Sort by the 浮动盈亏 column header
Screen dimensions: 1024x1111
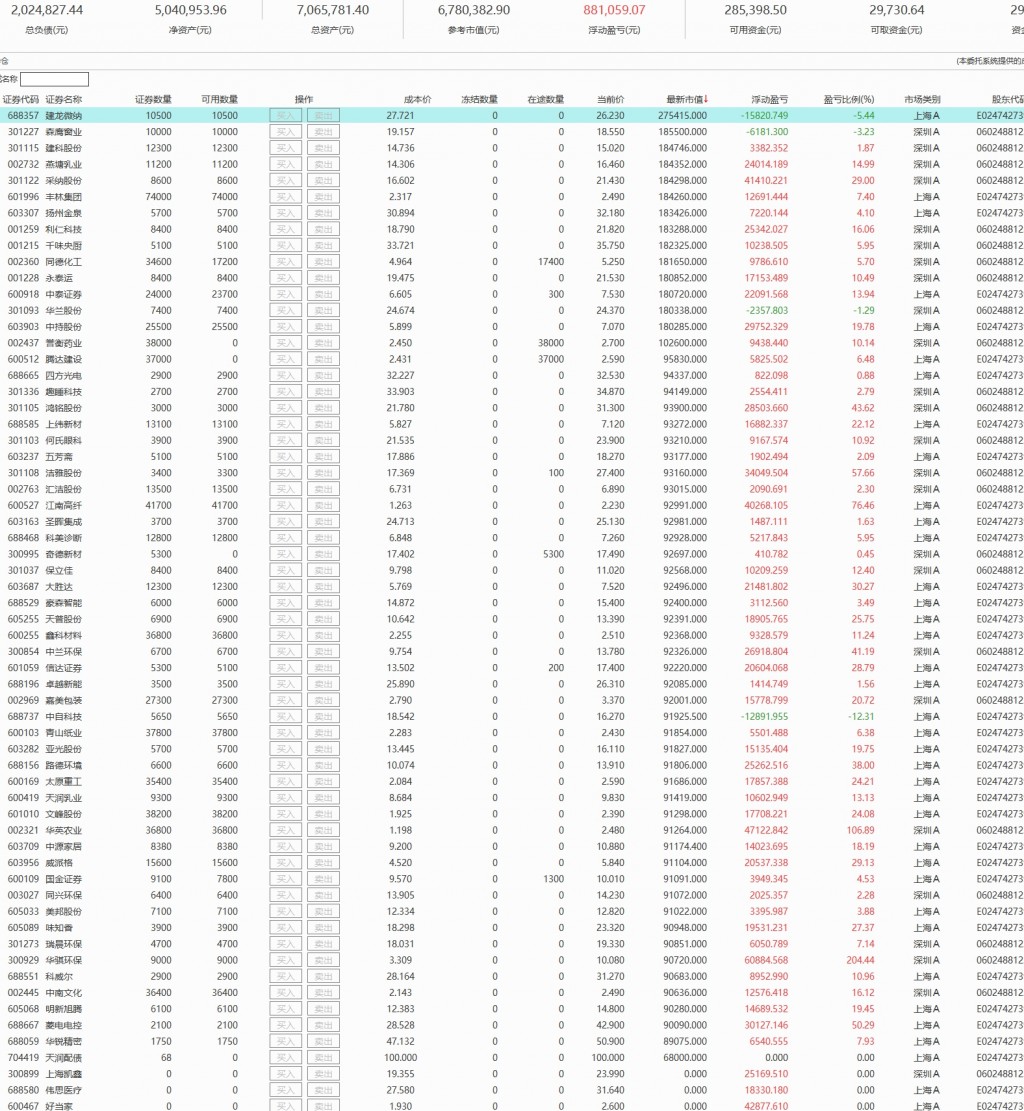(x=770, y=99)
